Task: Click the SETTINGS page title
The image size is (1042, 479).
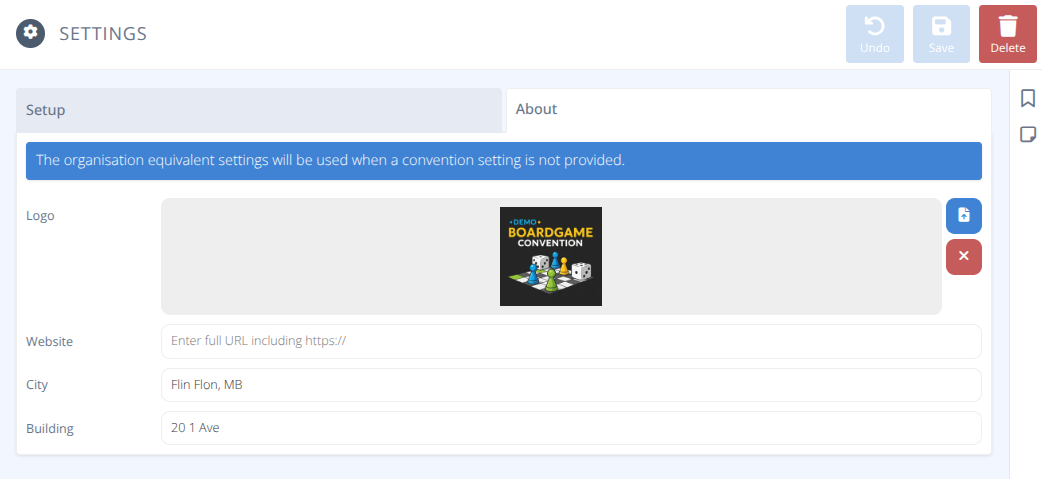Action: point(103,34)
